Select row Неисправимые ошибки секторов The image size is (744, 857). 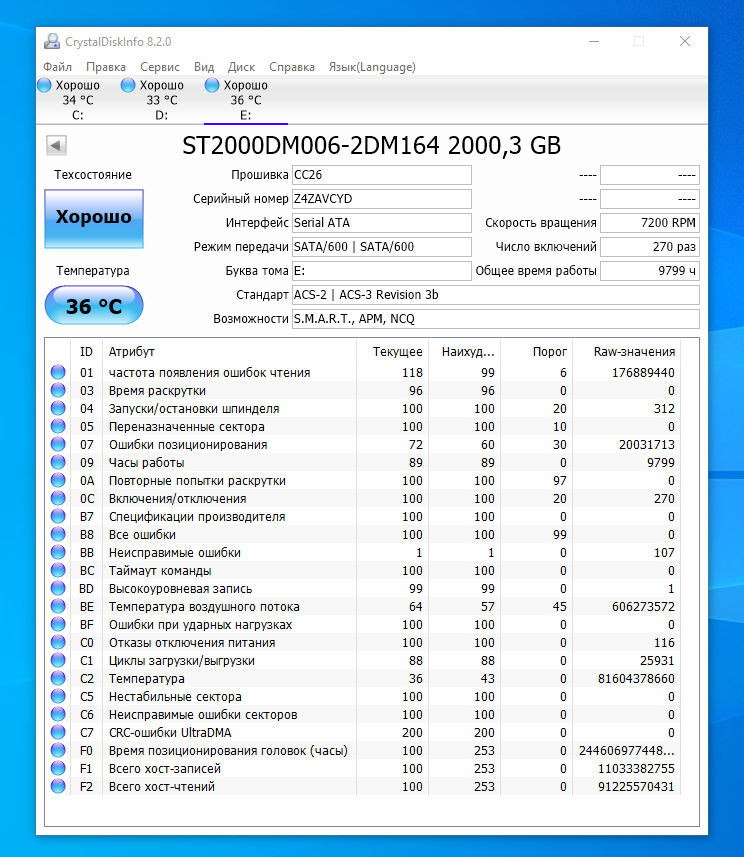click(x=364, y=714)
